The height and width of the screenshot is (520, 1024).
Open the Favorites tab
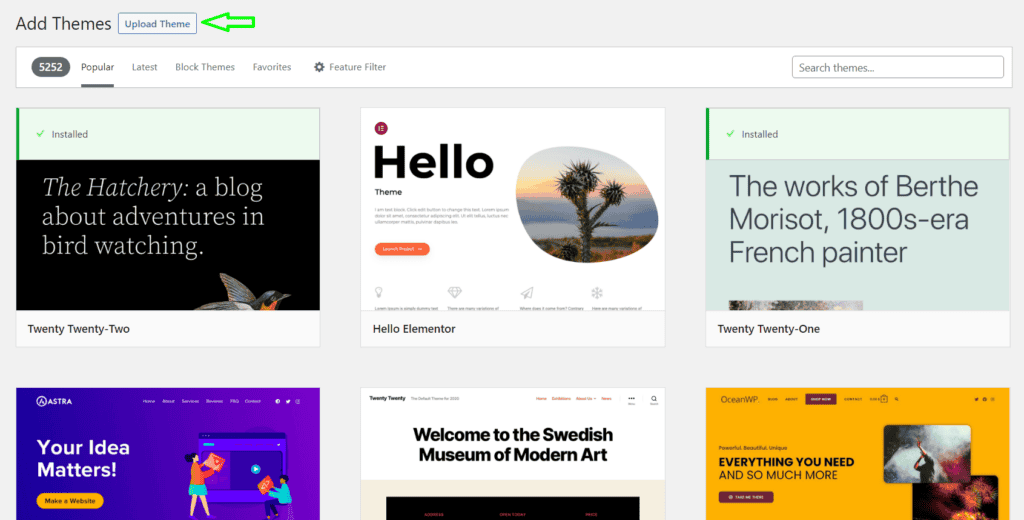272,67
